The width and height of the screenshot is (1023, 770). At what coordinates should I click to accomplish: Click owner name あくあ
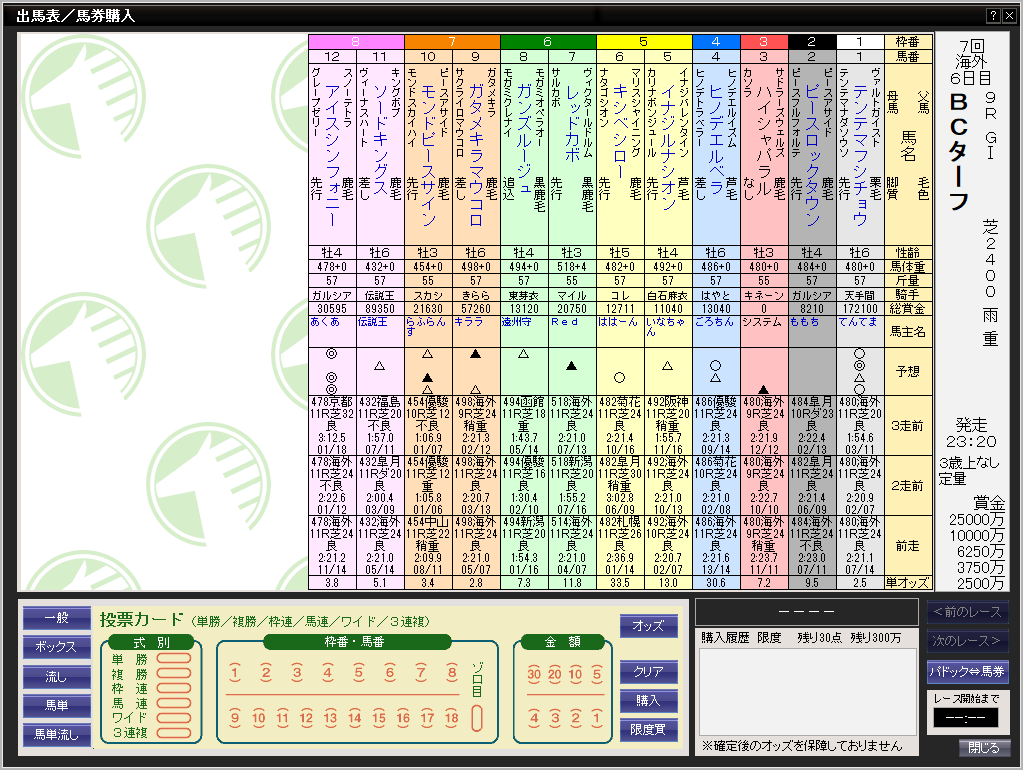pos(325,322)
